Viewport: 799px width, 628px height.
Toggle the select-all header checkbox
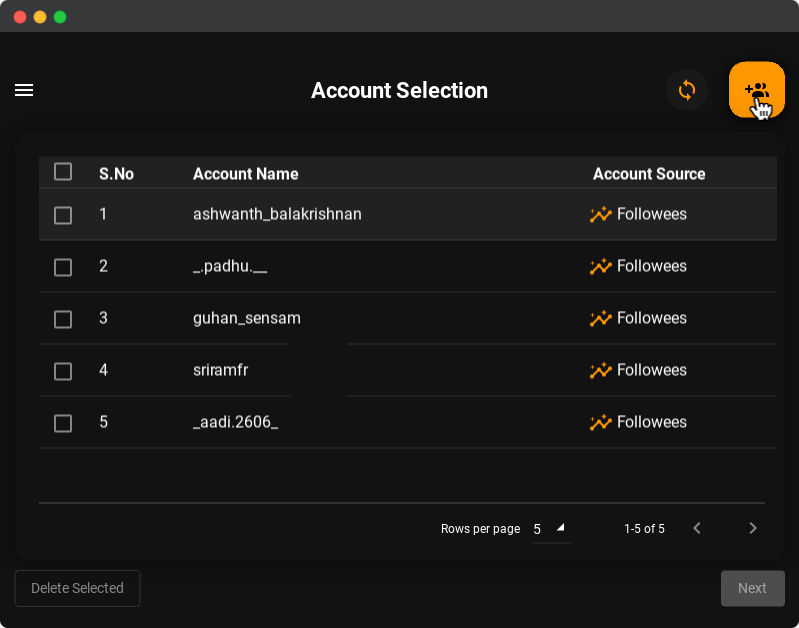click(63, 172)
